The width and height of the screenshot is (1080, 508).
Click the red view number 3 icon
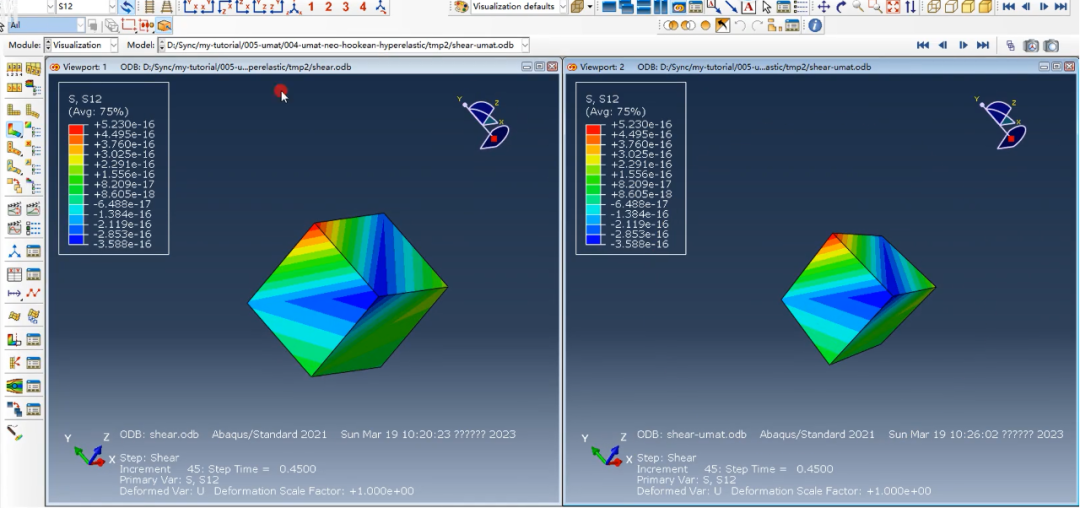[345, 7]
